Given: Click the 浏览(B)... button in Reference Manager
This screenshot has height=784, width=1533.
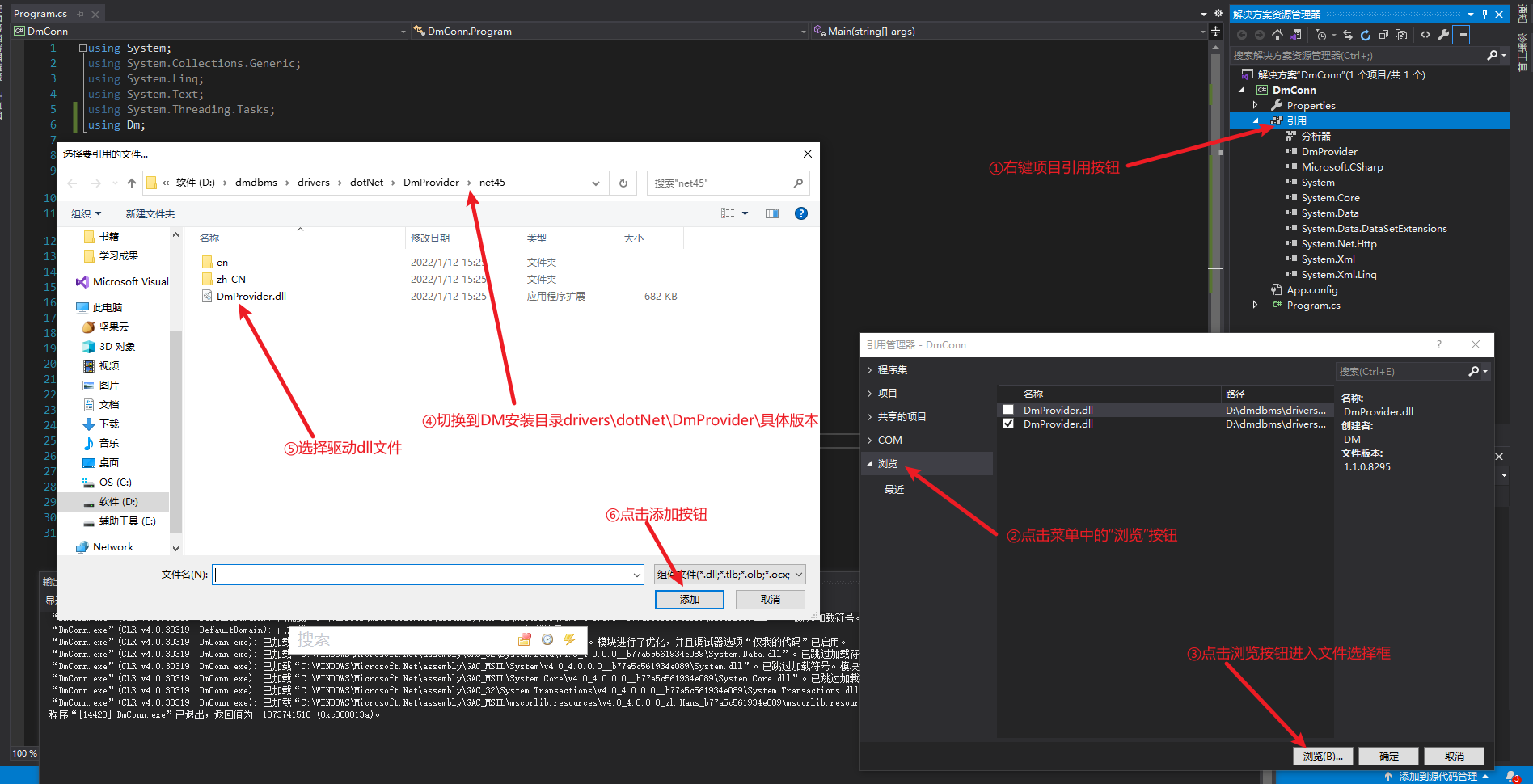Looking at the screenshot, I should [1323, 757].
